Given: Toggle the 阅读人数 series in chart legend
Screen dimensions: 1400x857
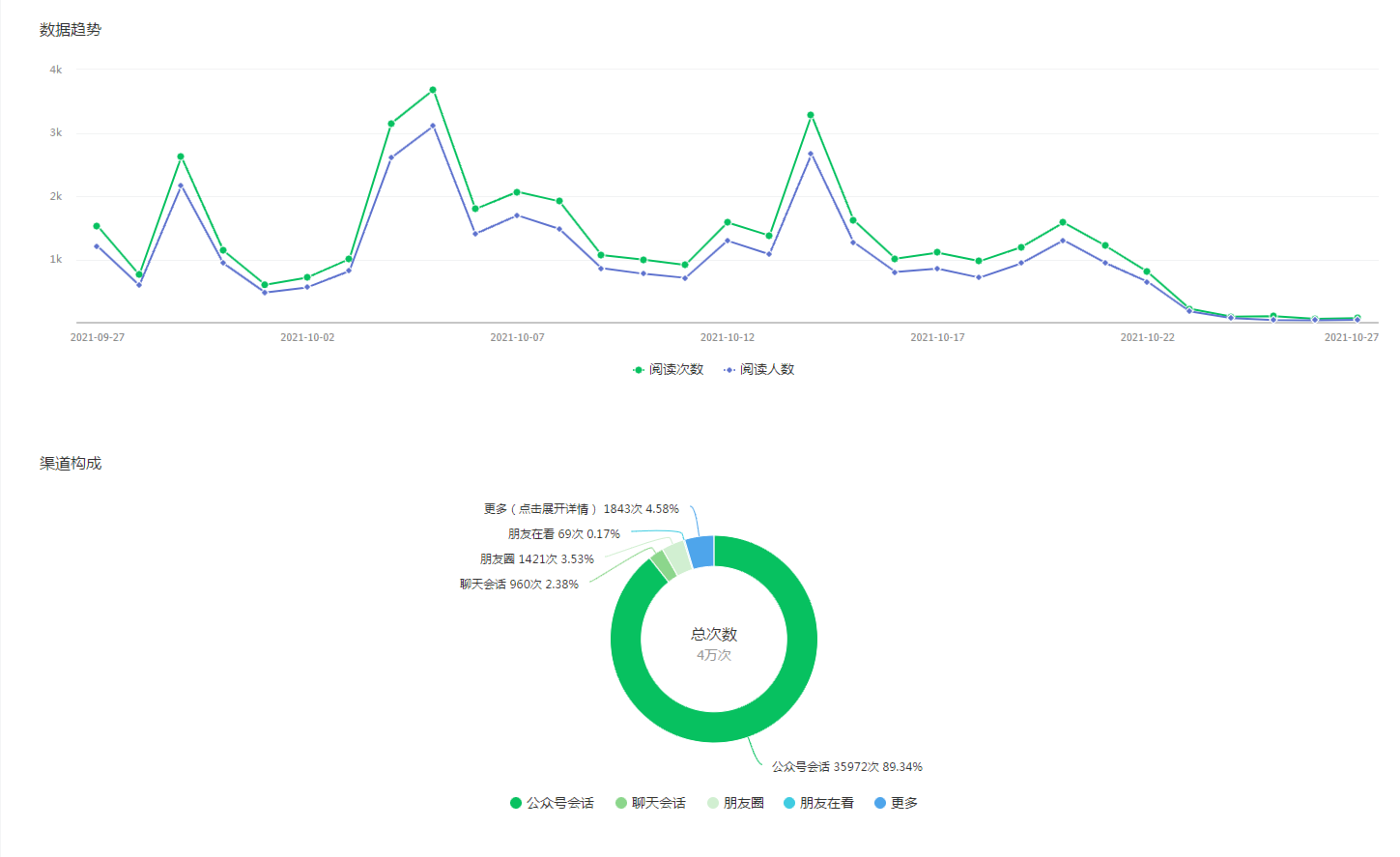Looking at the screenshot, I should point(758,369).
